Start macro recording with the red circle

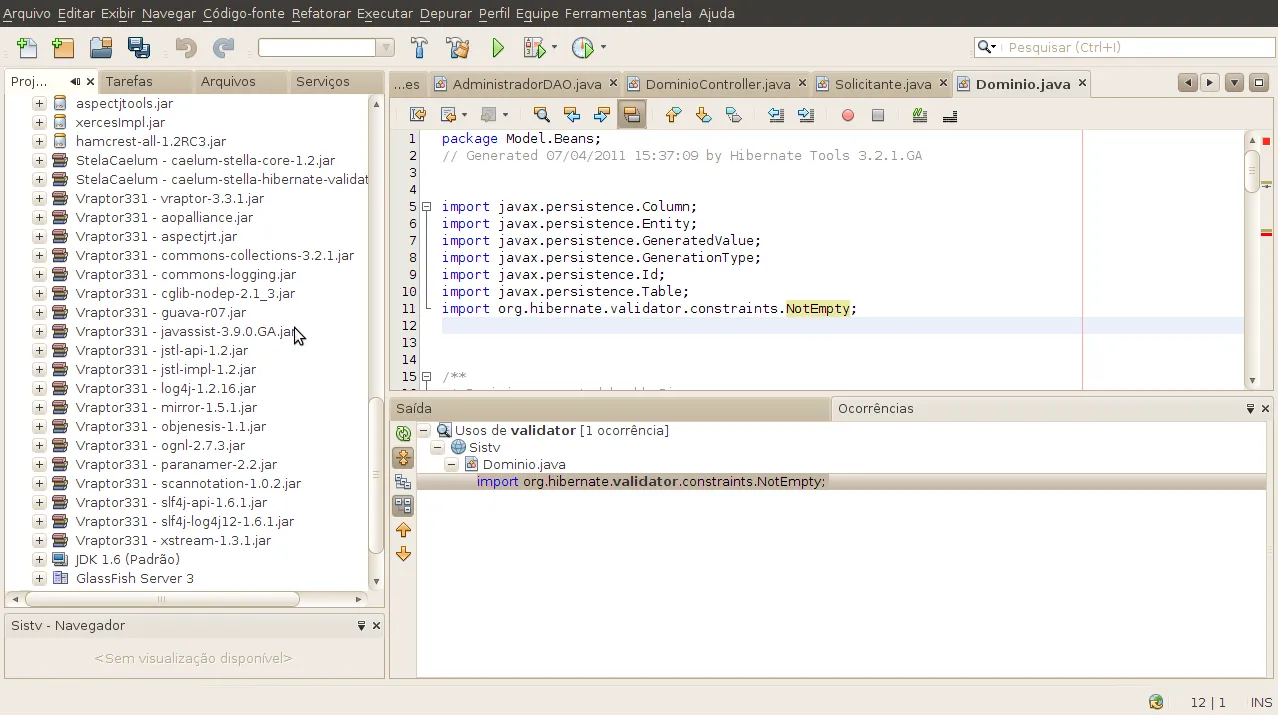[x=848, y=115]
